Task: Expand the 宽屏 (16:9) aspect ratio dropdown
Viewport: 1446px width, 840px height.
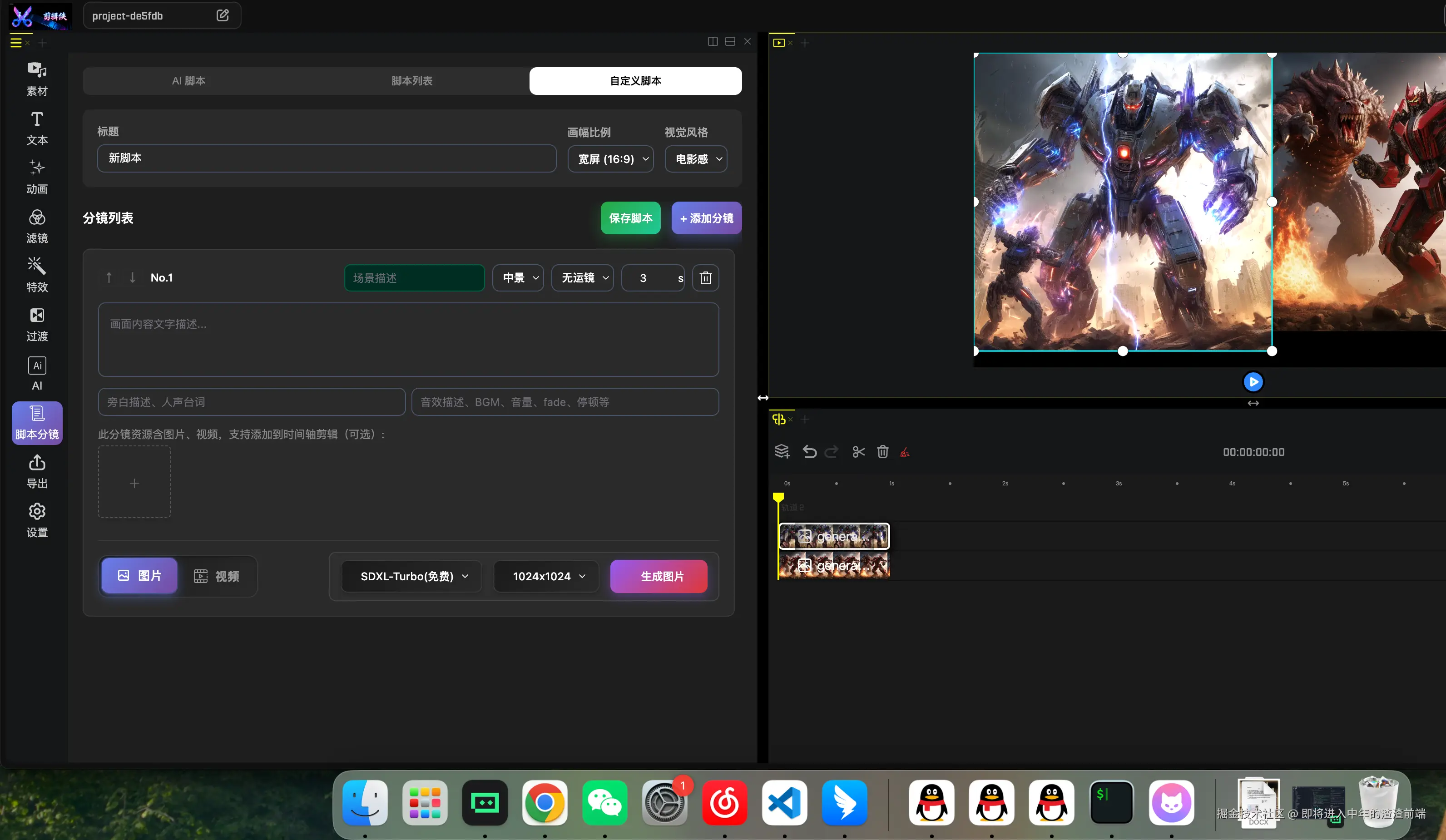Action: tap(610, 159)
